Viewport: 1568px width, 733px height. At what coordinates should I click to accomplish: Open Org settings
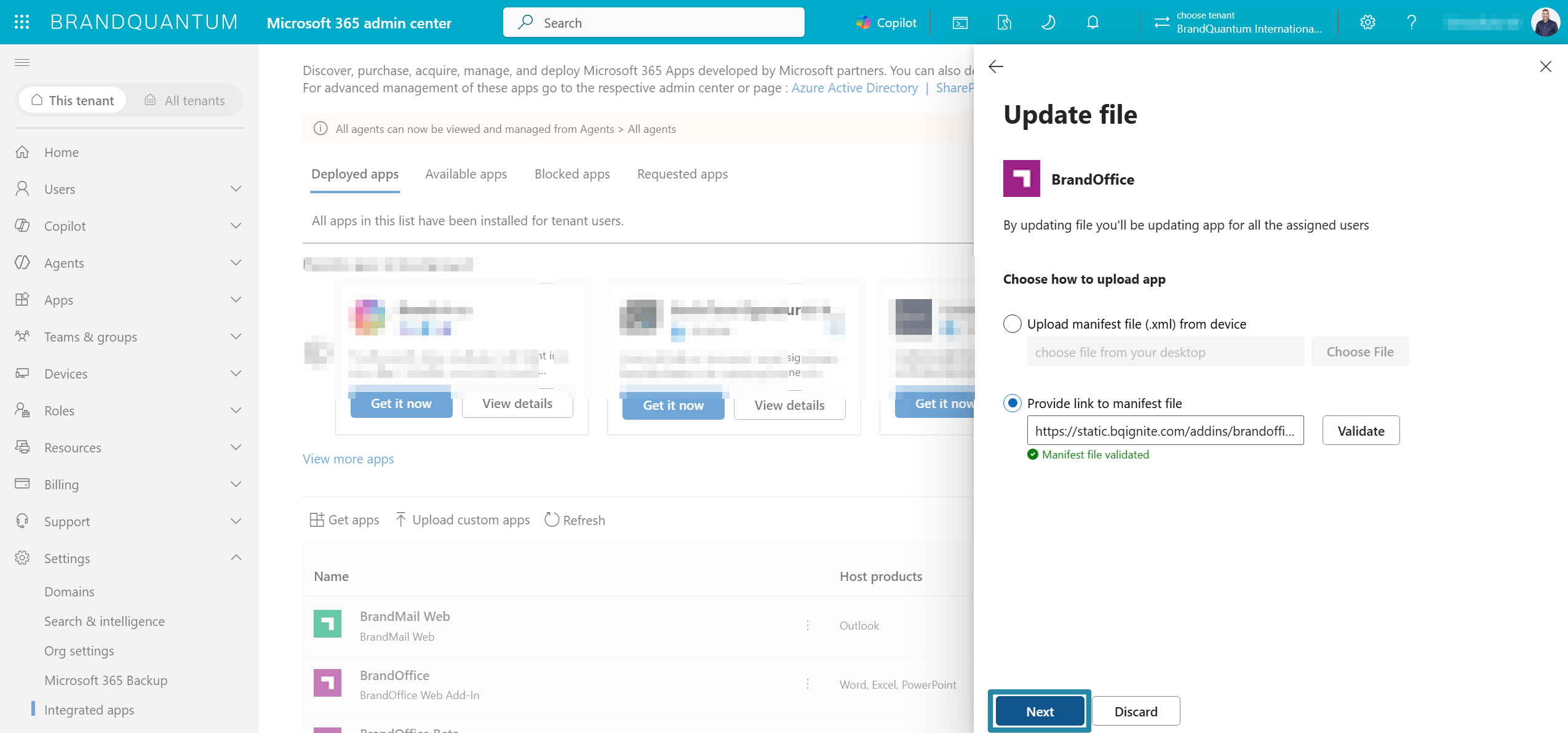[79, 651]
